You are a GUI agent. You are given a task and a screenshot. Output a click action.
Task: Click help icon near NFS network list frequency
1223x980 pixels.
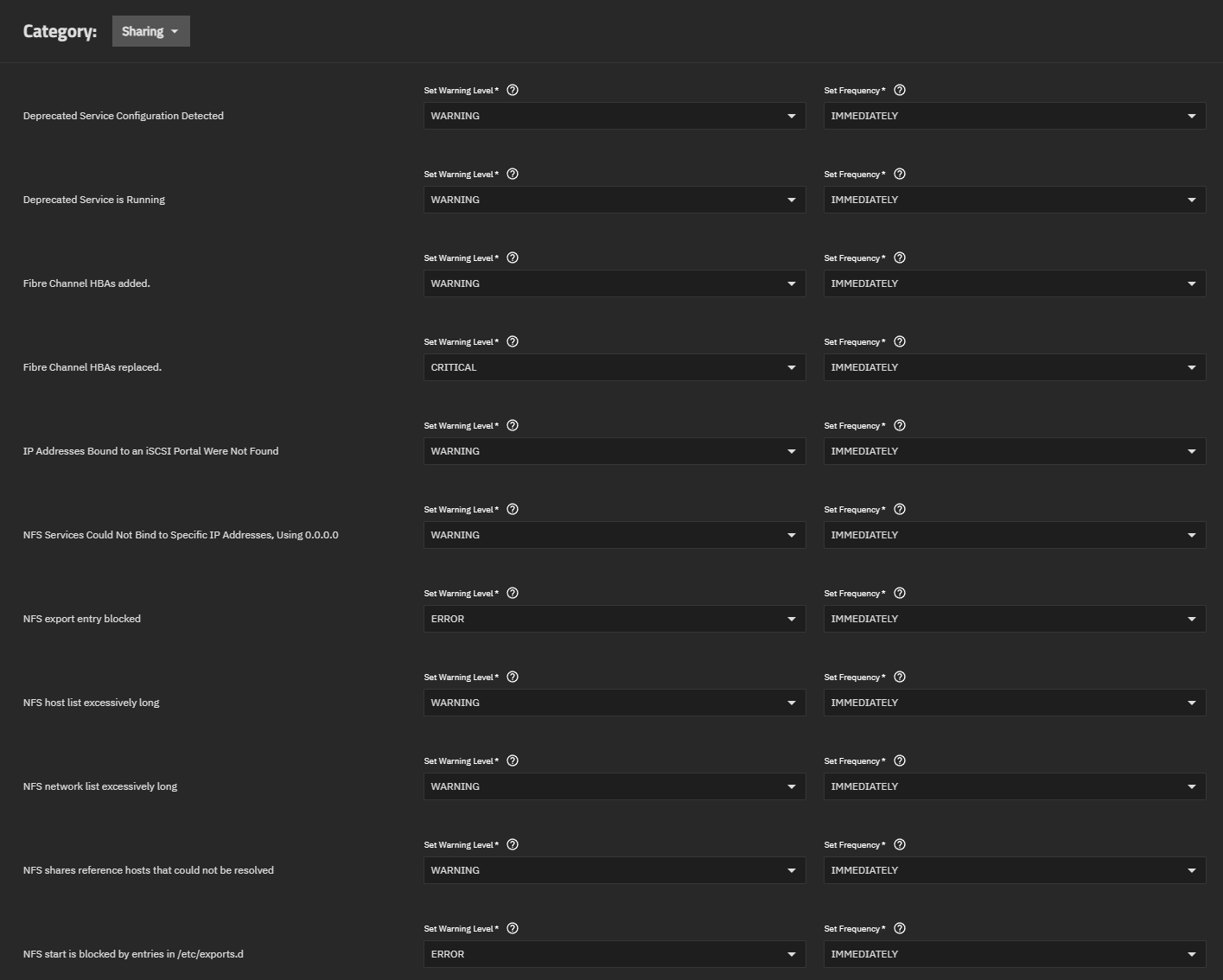tap(899, 760)
